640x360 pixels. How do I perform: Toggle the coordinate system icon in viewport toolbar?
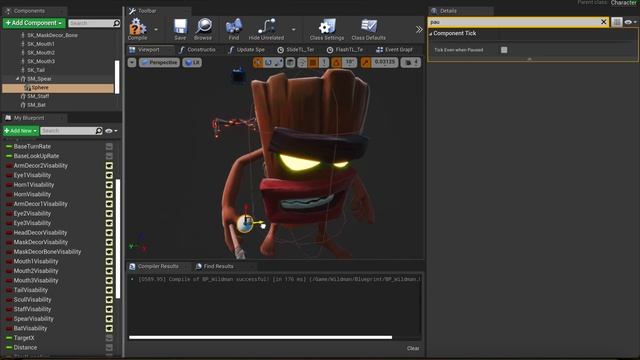290,62
